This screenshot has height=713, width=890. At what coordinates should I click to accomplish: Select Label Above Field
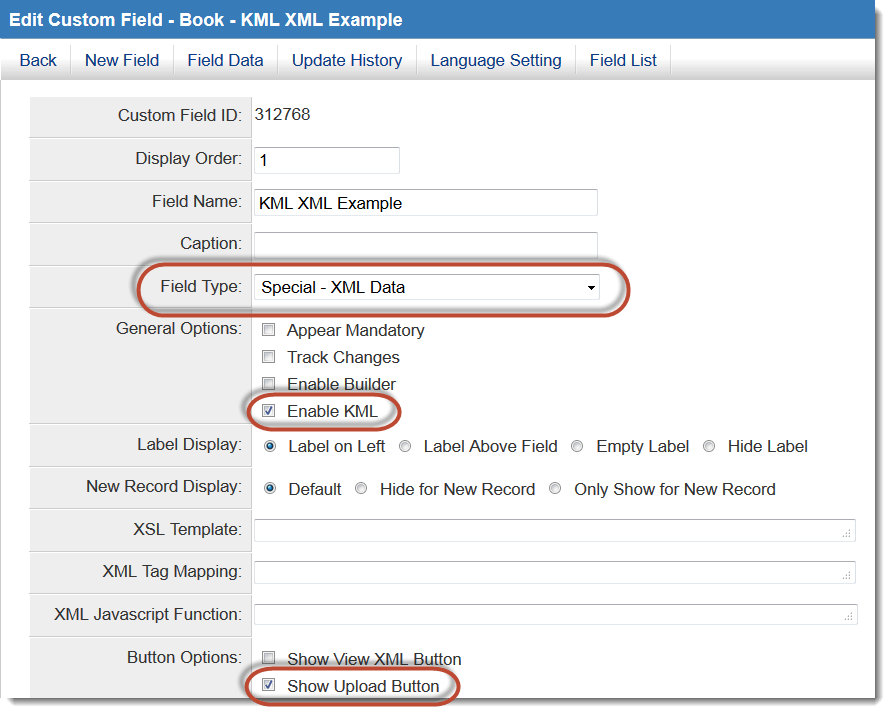tap(405, 446)
